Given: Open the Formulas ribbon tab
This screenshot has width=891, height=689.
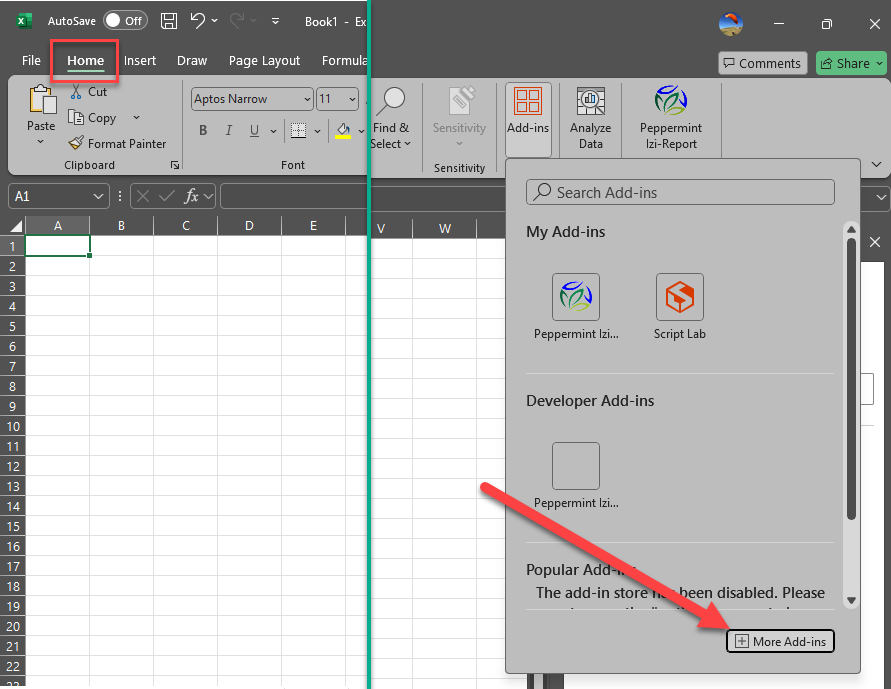Looking at the screenshot, I should (344, 60).
